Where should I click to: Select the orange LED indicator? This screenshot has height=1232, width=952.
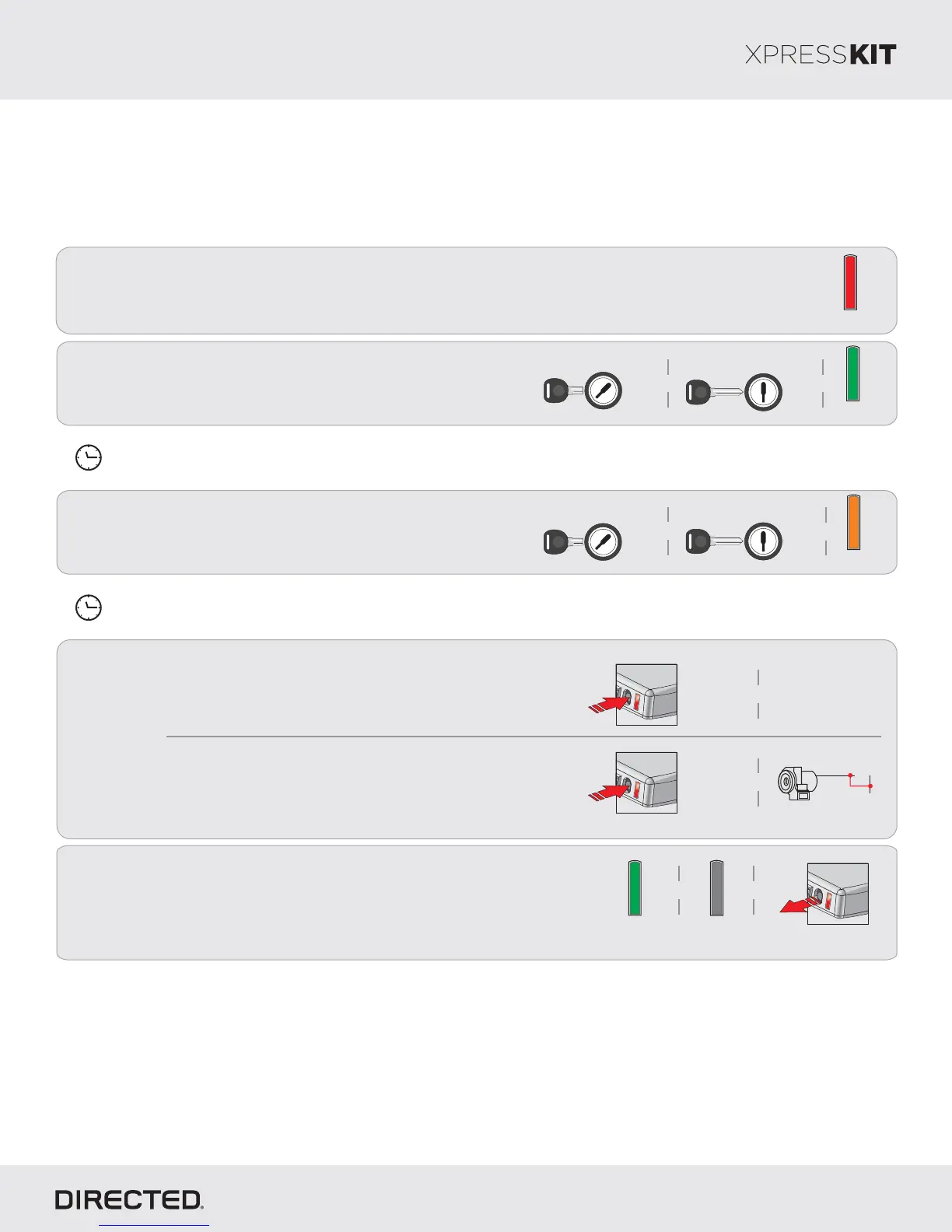pos(853,523)
